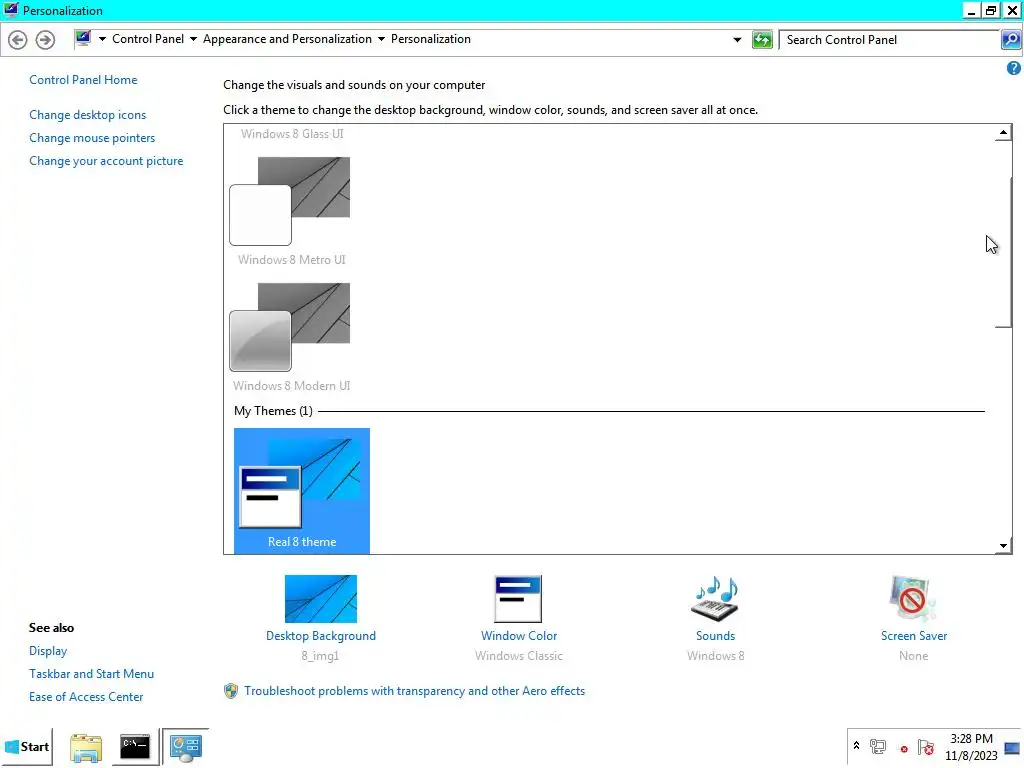This screenshot has height=768, width=1024.
Task: Open the Window Color icon
Action: click(518, 599)
